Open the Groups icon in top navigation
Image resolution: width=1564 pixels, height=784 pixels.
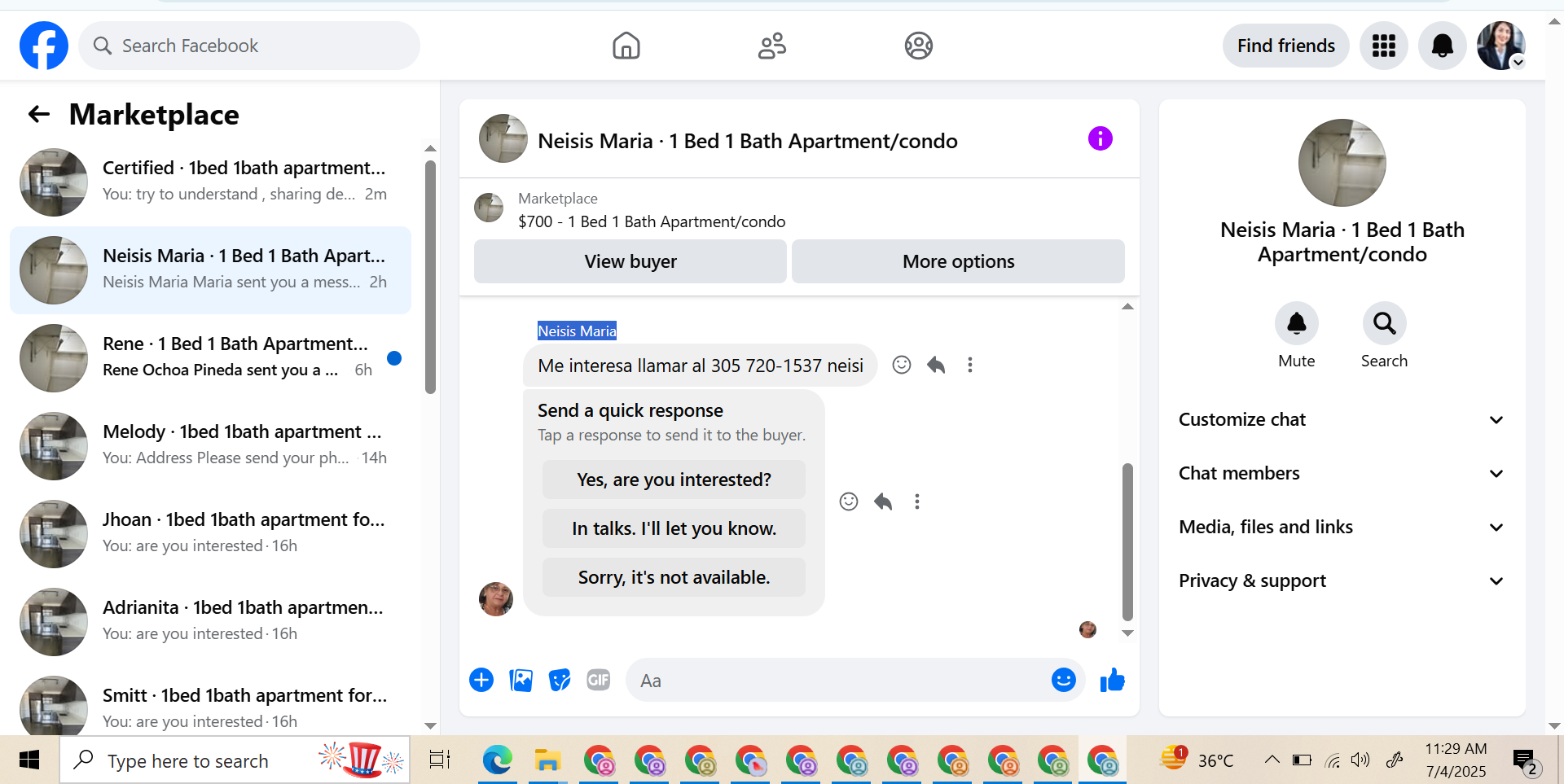pyautogui.click(x=919, y=46)
